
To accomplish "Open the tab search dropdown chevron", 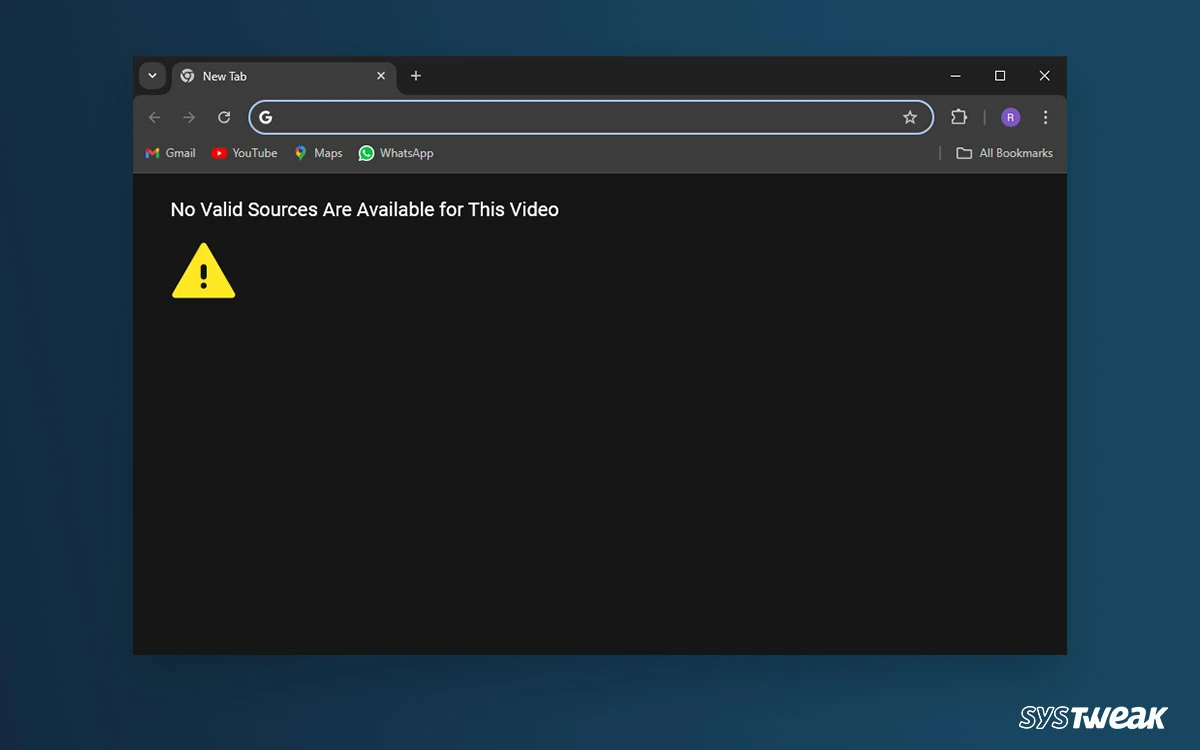I will click(152, 76).
